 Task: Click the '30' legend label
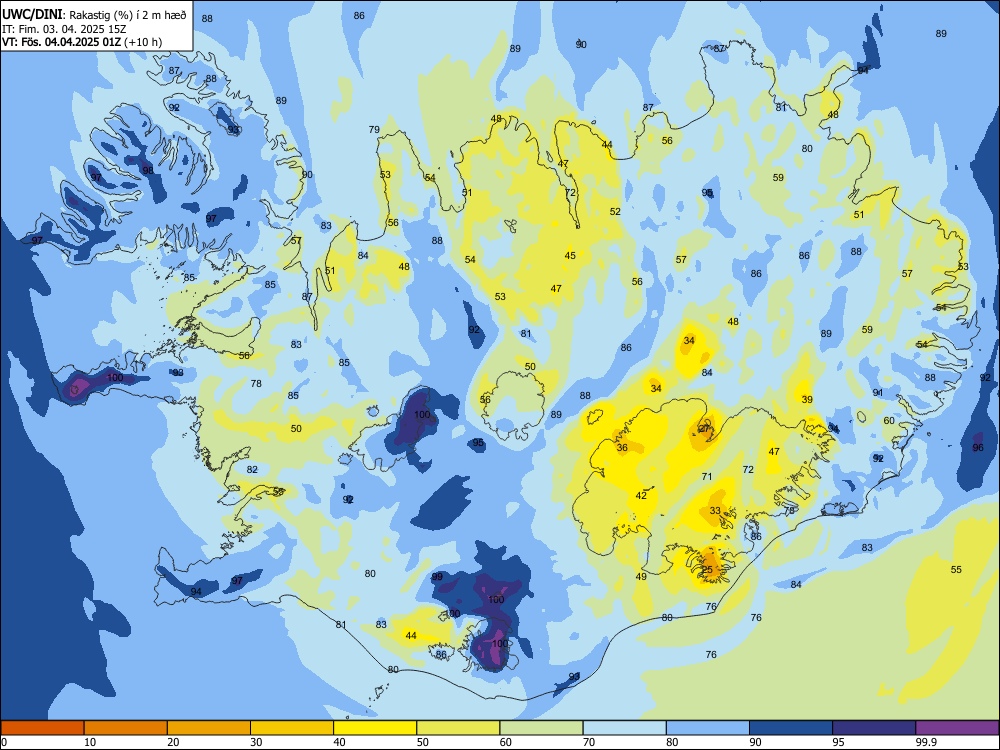coord(256,742)
